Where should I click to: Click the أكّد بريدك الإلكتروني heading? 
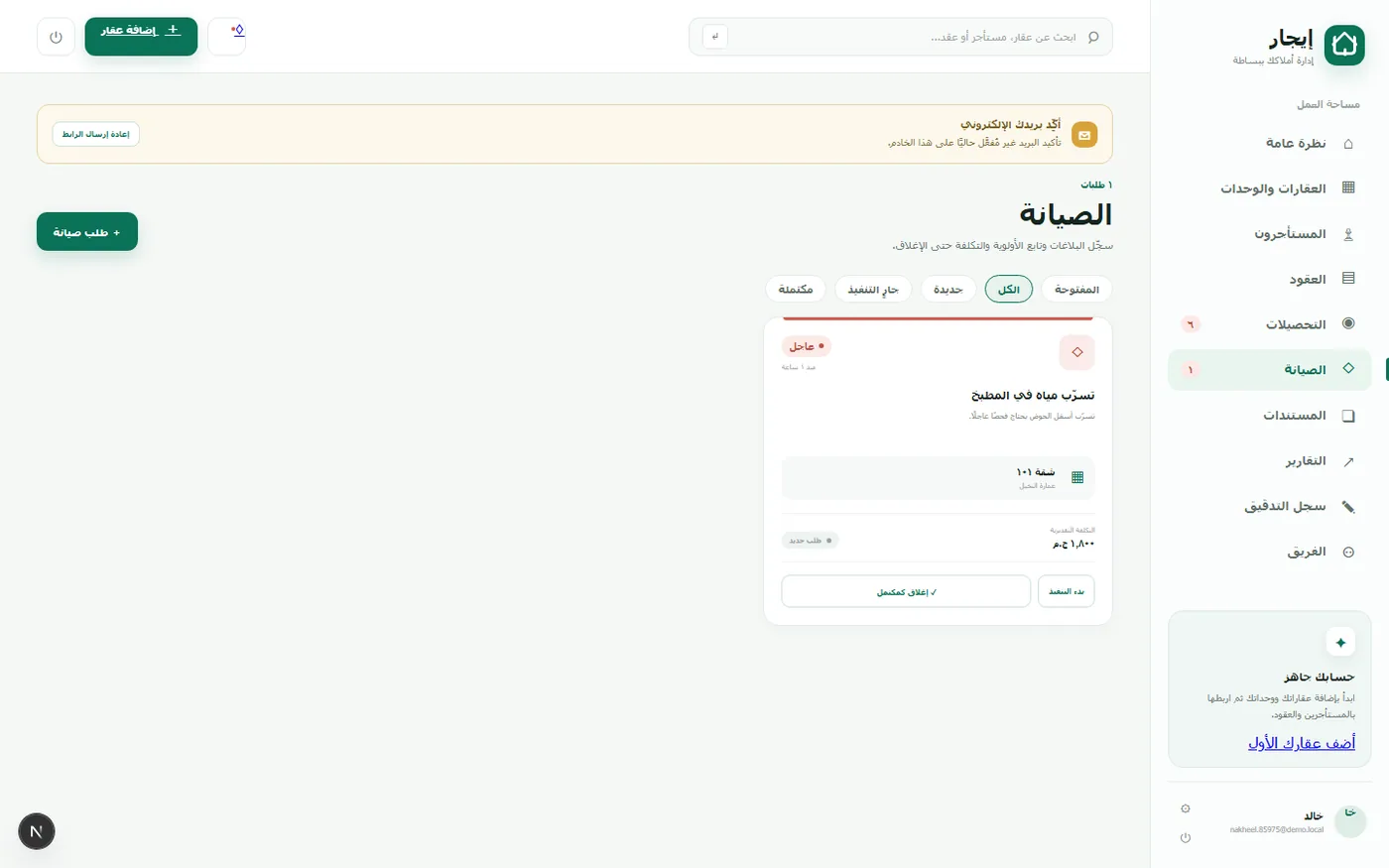1010,125
